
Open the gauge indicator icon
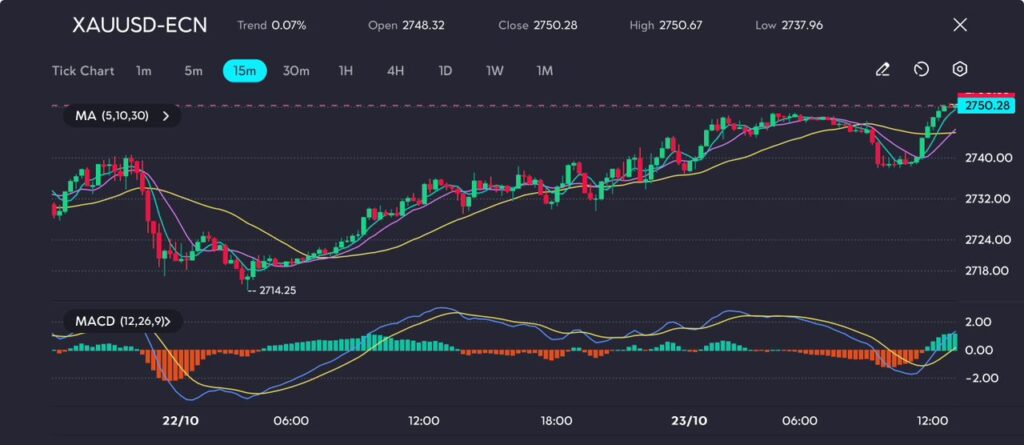(x=921, y=70)
